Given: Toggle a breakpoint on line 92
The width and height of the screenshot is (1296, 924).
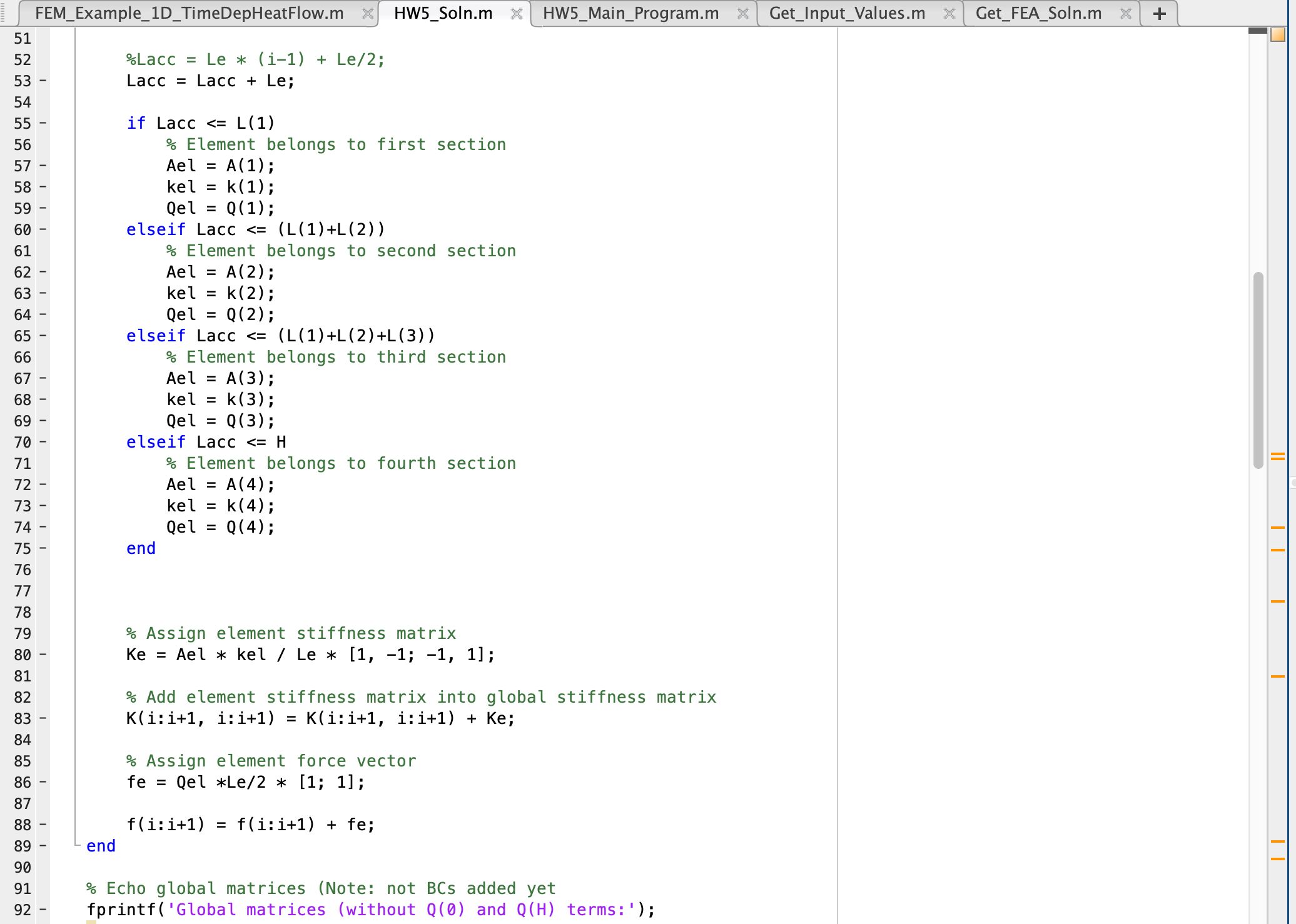Looking at the screenshot, I should pyautogui.click(x=42, y=910).
